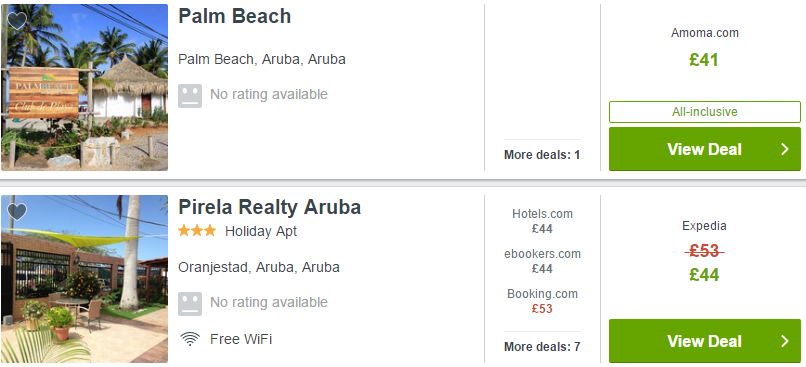Open Palm Beach beach-sign photo thumbnail

pos(84,87)
